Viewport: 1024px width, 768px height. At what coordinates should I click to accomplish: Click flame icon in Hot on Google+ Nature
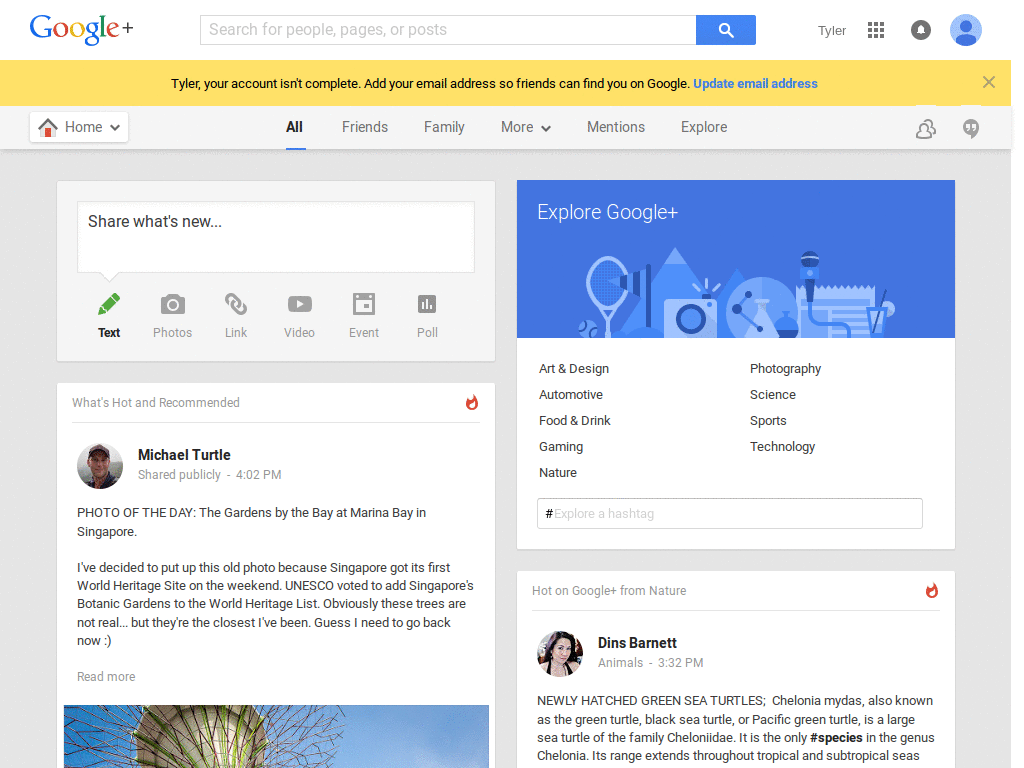tap(932, 590)
